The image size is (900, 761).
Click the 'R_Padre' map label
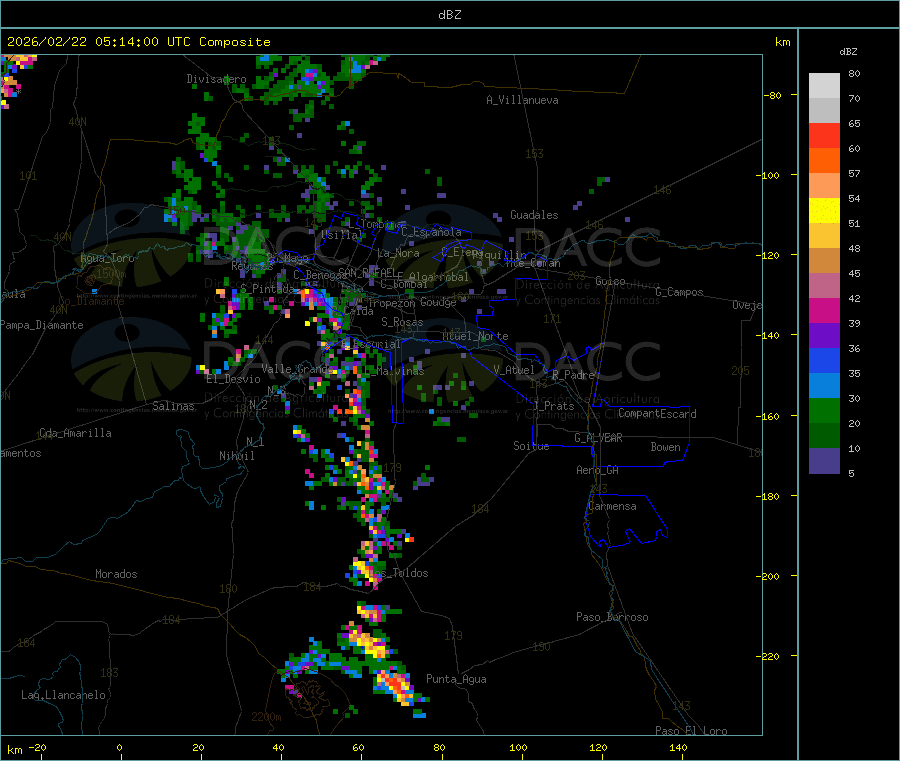[573, 375]
